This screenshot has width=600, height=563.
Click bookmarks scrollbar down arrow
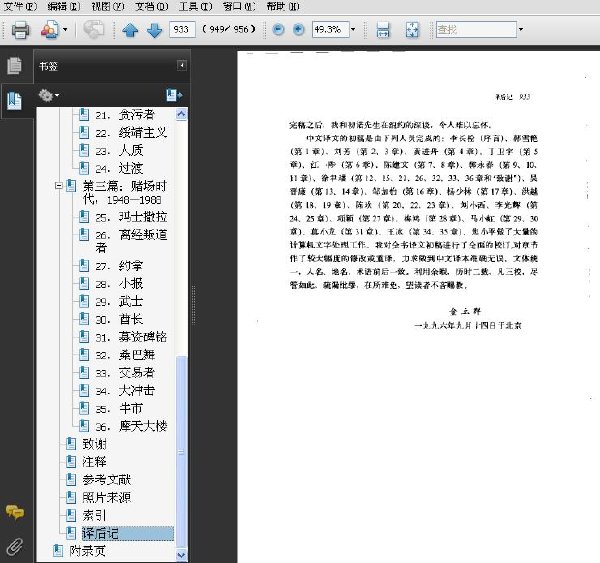tap(181, 554)
